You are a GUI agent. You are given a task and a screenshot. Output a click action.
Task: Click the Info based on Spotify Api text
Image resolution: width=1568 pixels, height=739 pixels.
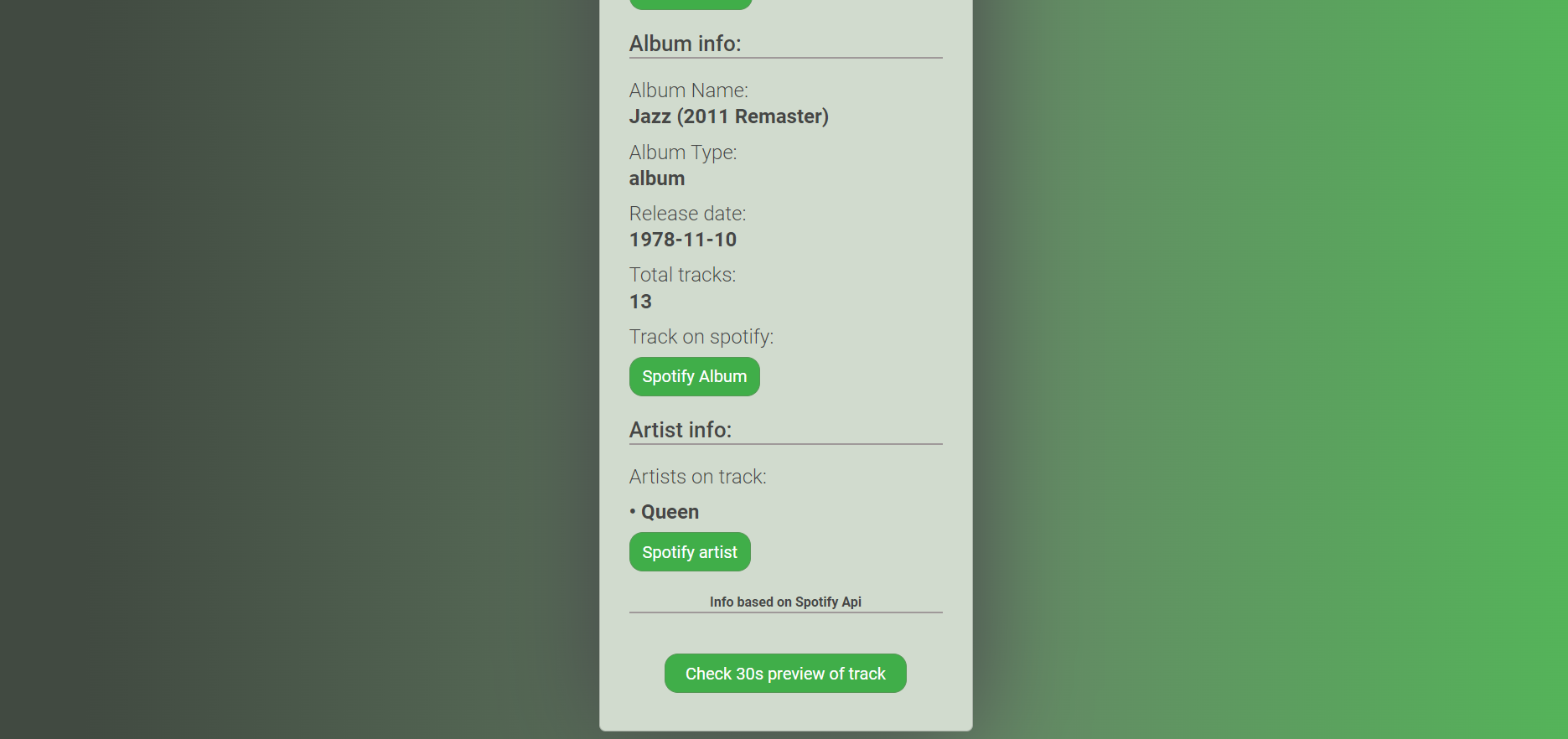point(785,602)
